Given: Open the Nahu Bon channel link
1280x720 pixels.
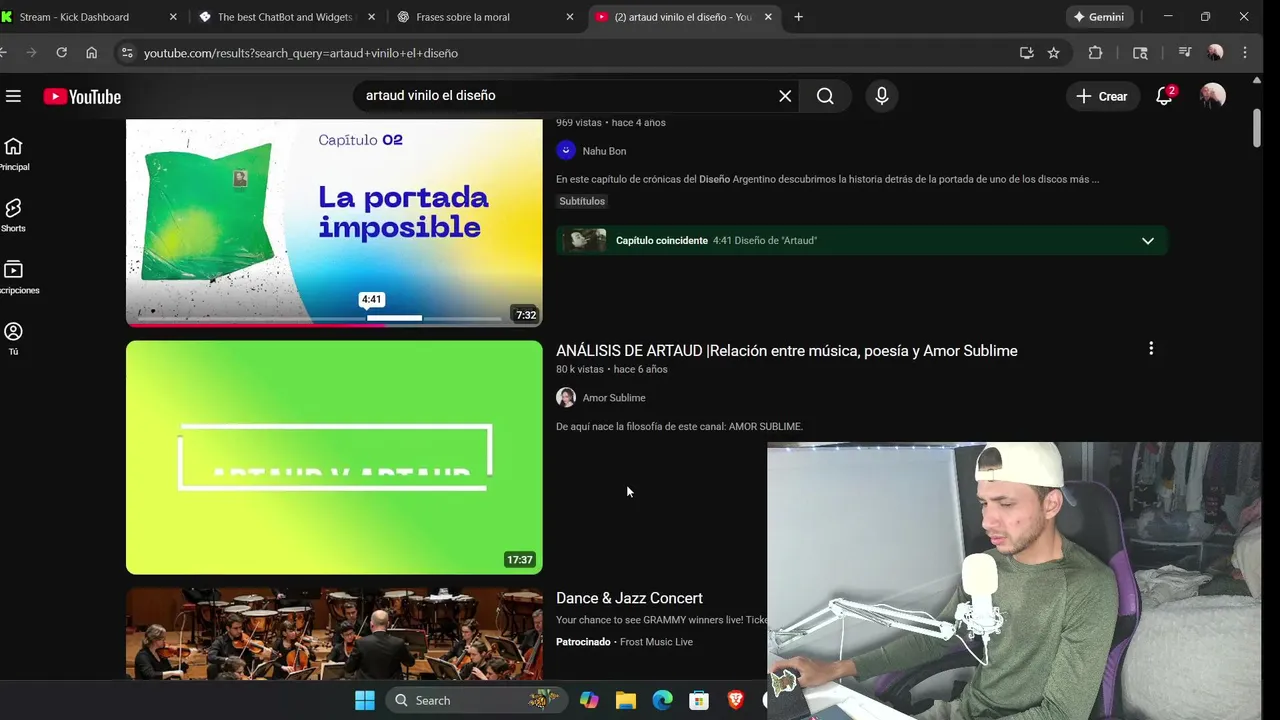Looking at the screenshot, I should pyautogui.click(x=604, y=151).
